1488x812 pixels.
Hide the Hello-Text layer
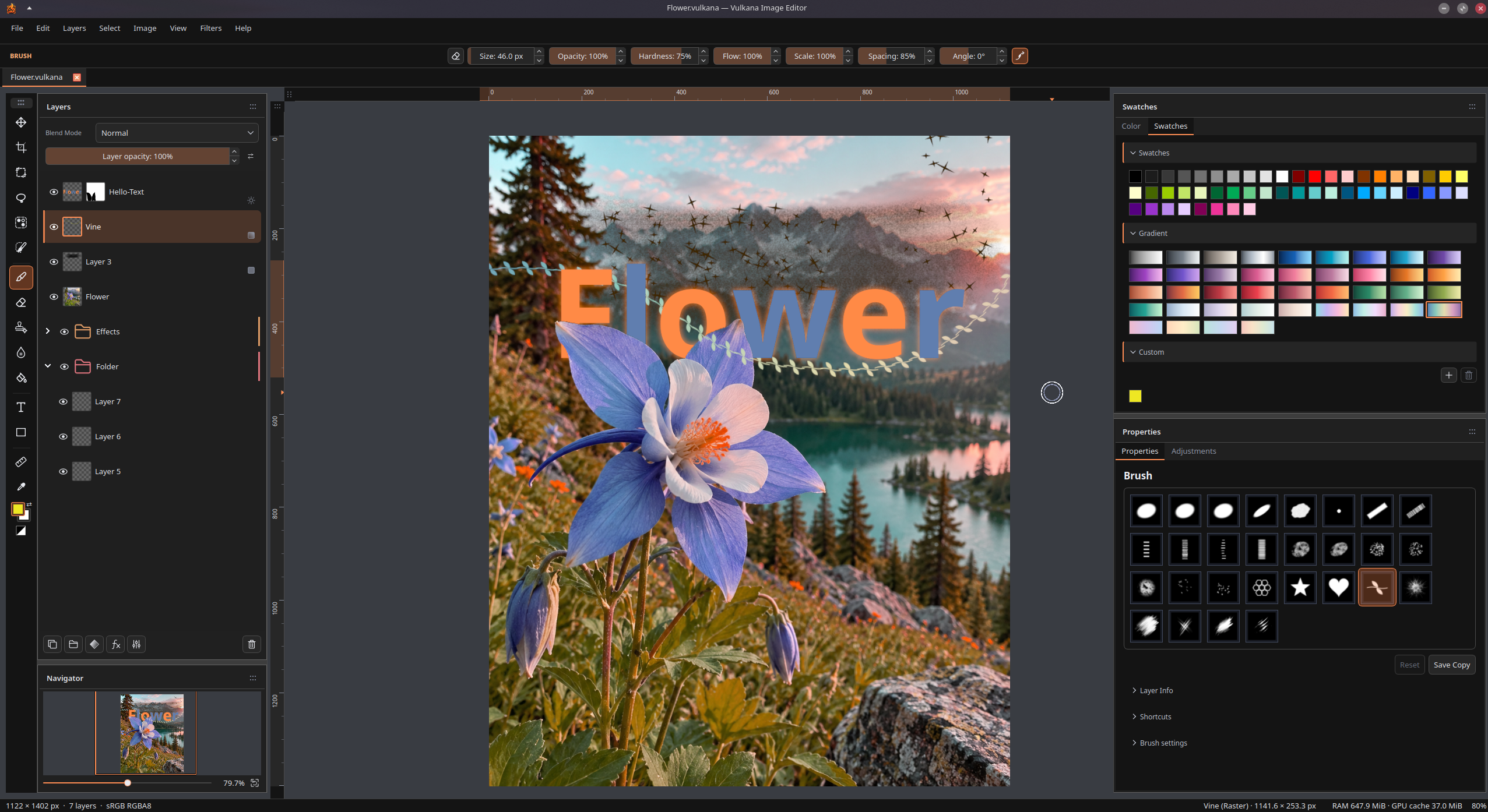point(54,192)
